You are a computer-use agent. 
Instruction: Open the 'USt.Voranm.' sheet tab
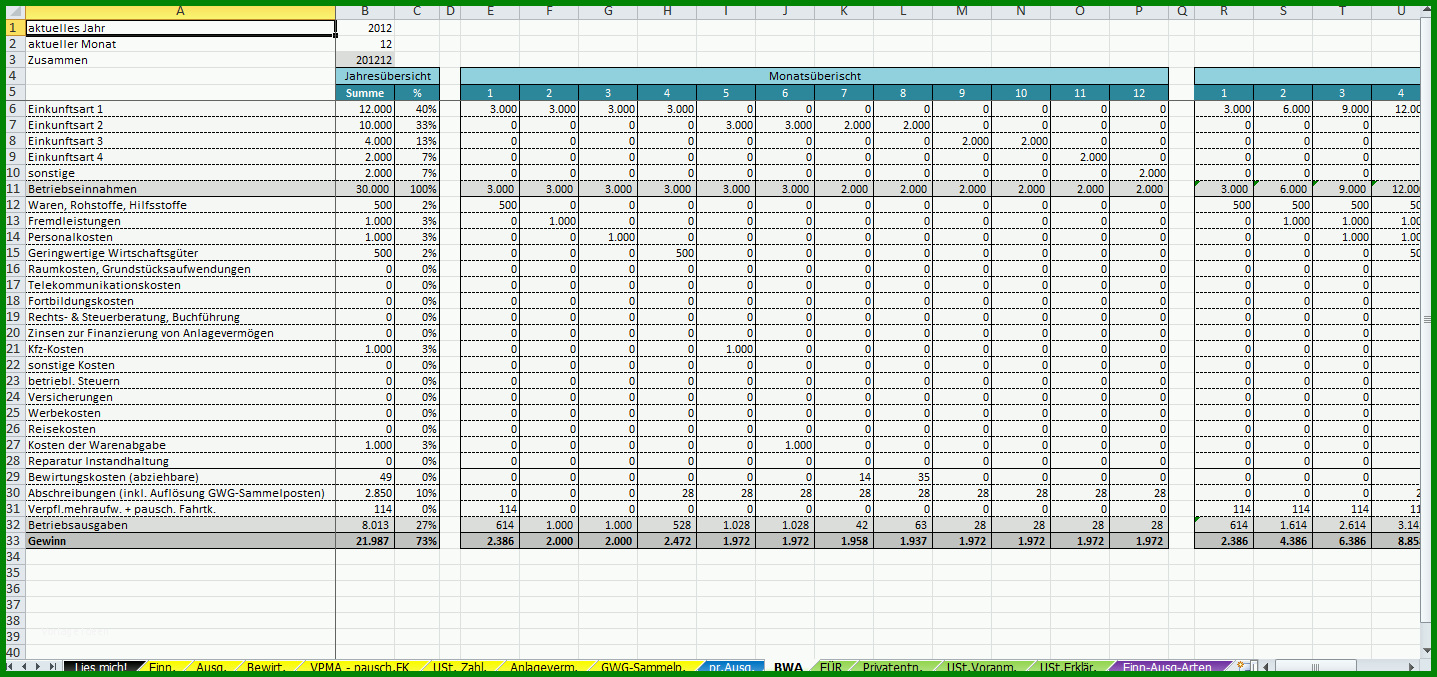point(982,667)
